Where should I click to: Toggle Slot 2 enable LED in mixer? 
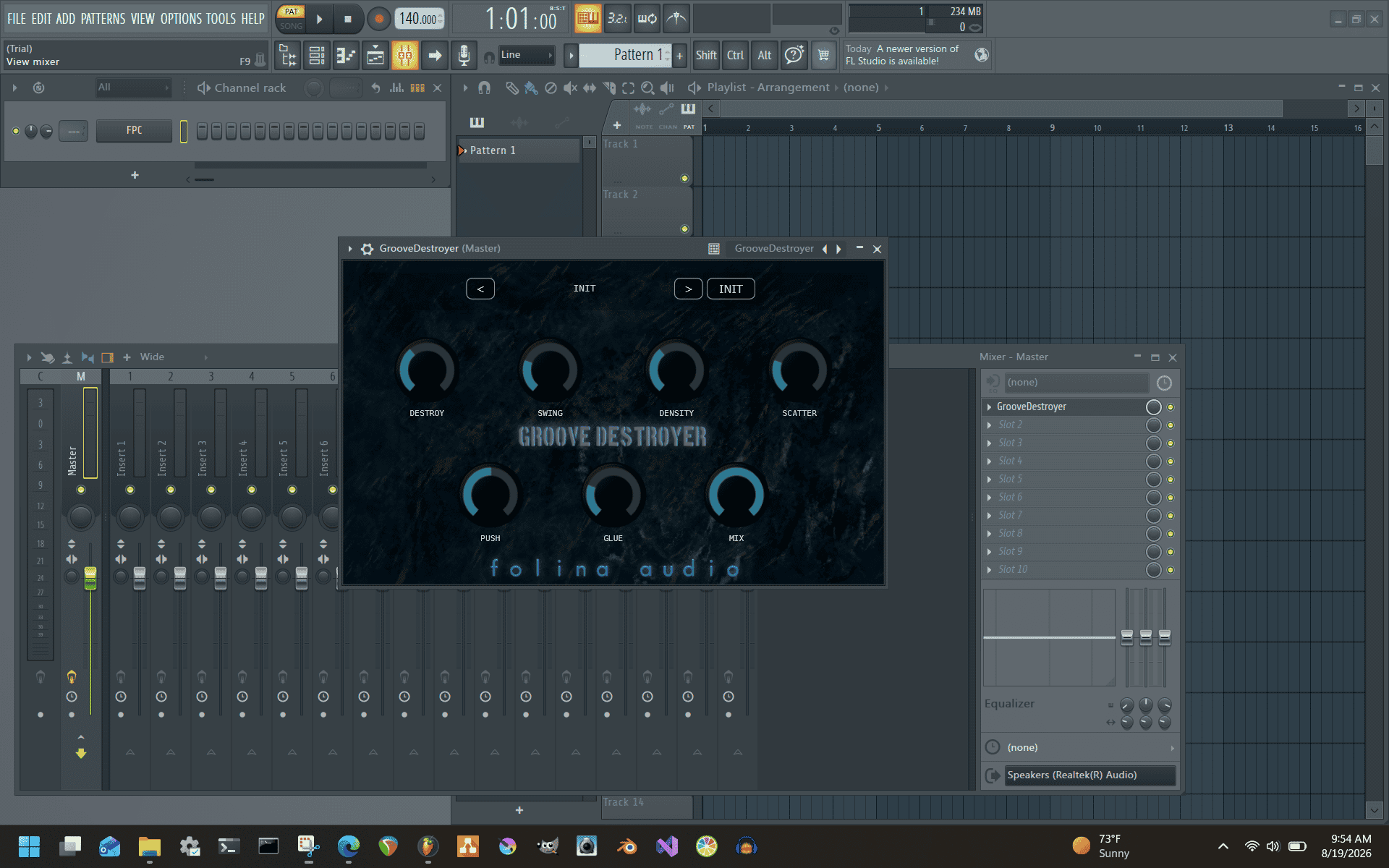pyautogui.click(x=1171, y=425)
